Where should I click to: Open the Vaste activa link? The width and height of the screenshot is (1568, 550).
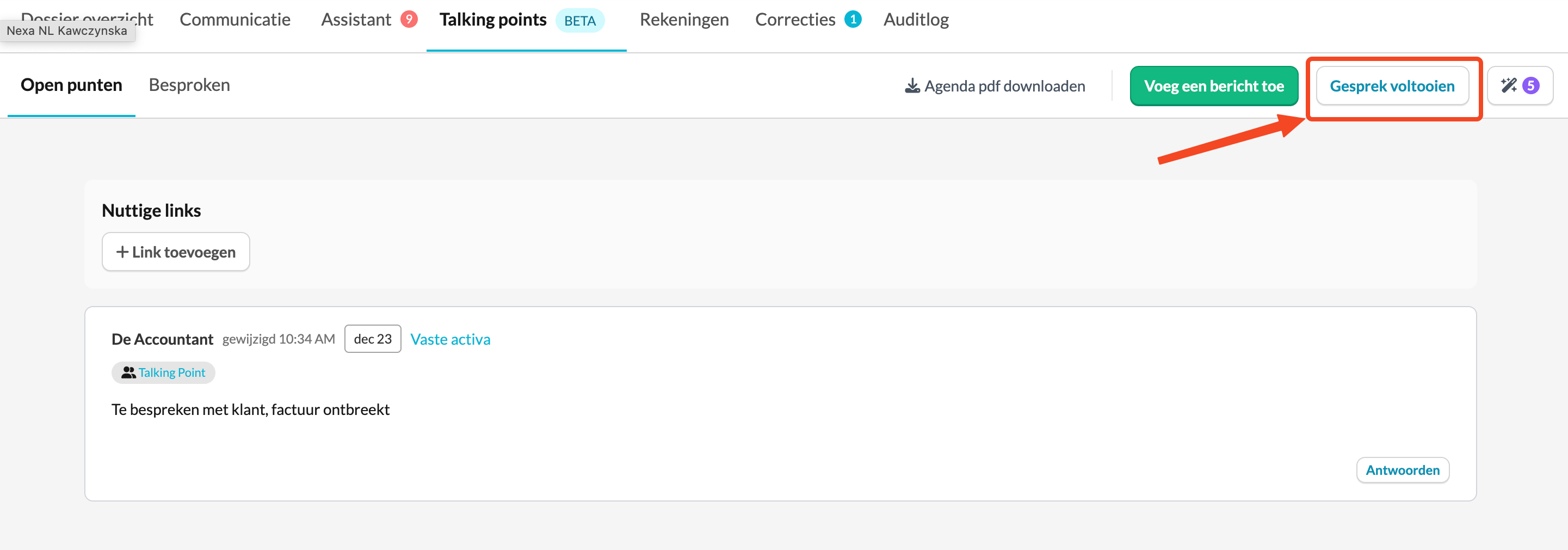[x=450, y=339]
